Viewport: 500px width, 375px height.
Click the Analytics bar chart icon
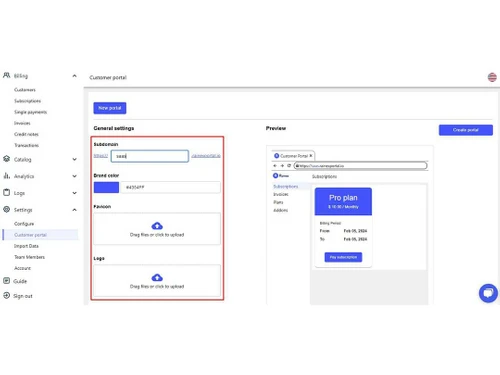point(6,175)
